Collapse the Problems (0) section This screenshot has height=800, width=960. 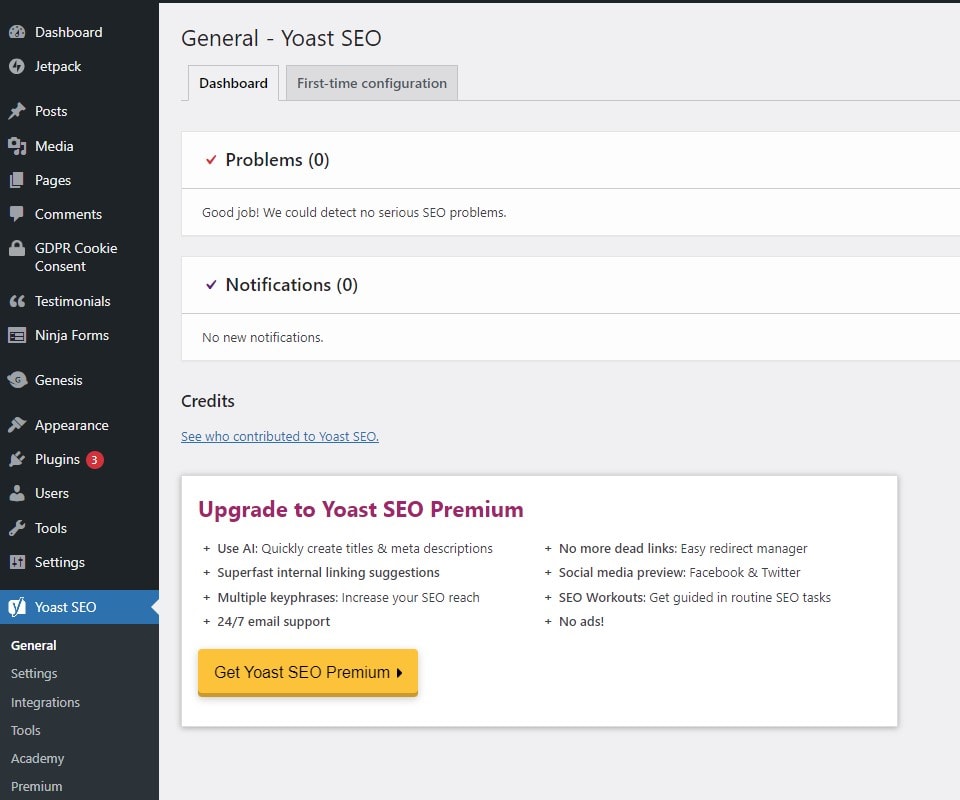(x=571, y=160)
